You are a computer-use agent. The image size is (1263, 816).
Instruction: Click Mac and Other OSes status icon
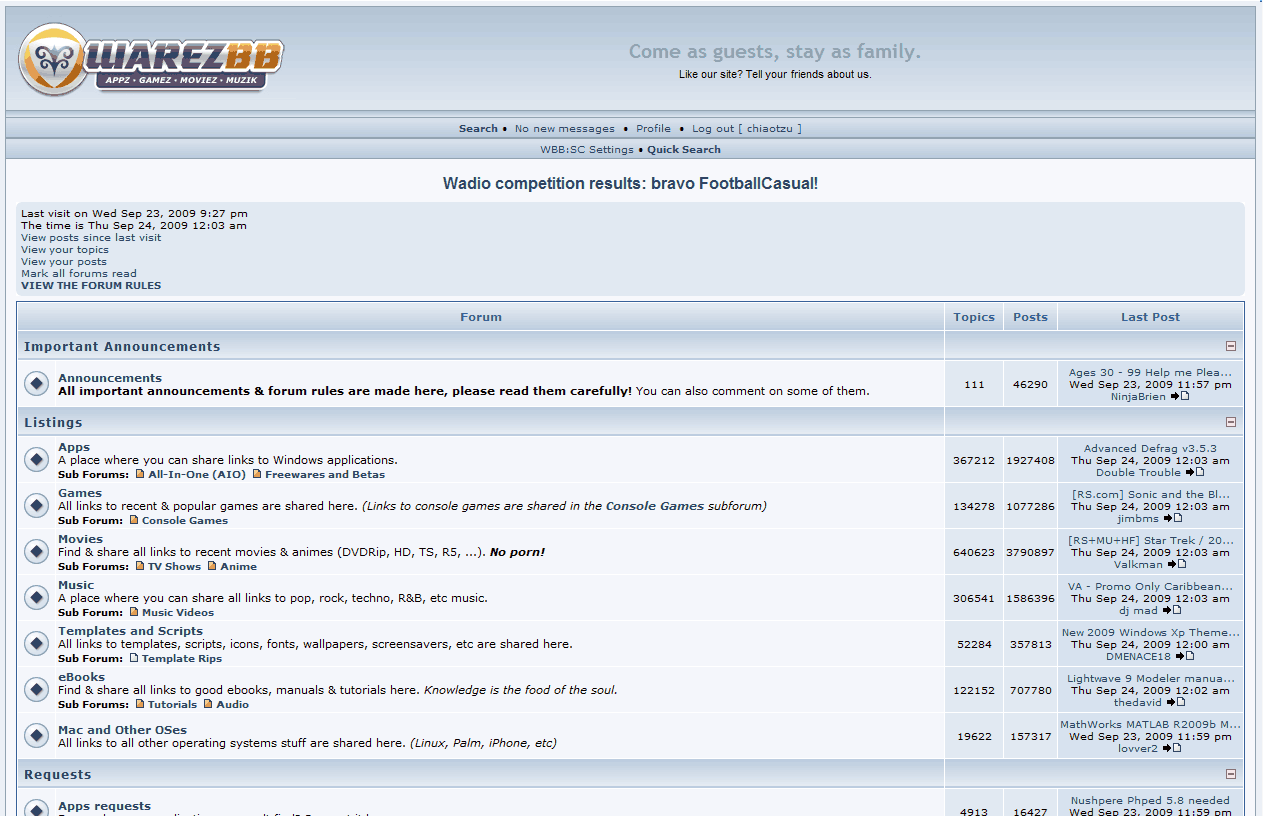click(x=36, y=736)
